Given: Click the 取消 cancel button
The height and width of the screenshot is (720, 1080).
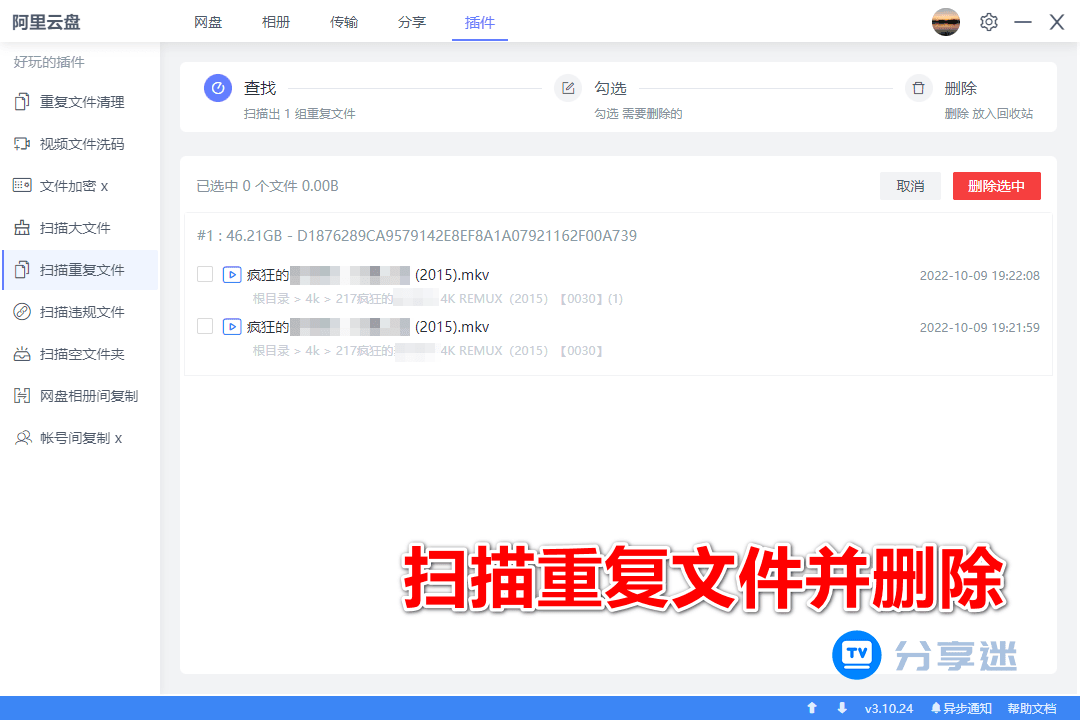Looking at the screenshot, I should (910, 186).
